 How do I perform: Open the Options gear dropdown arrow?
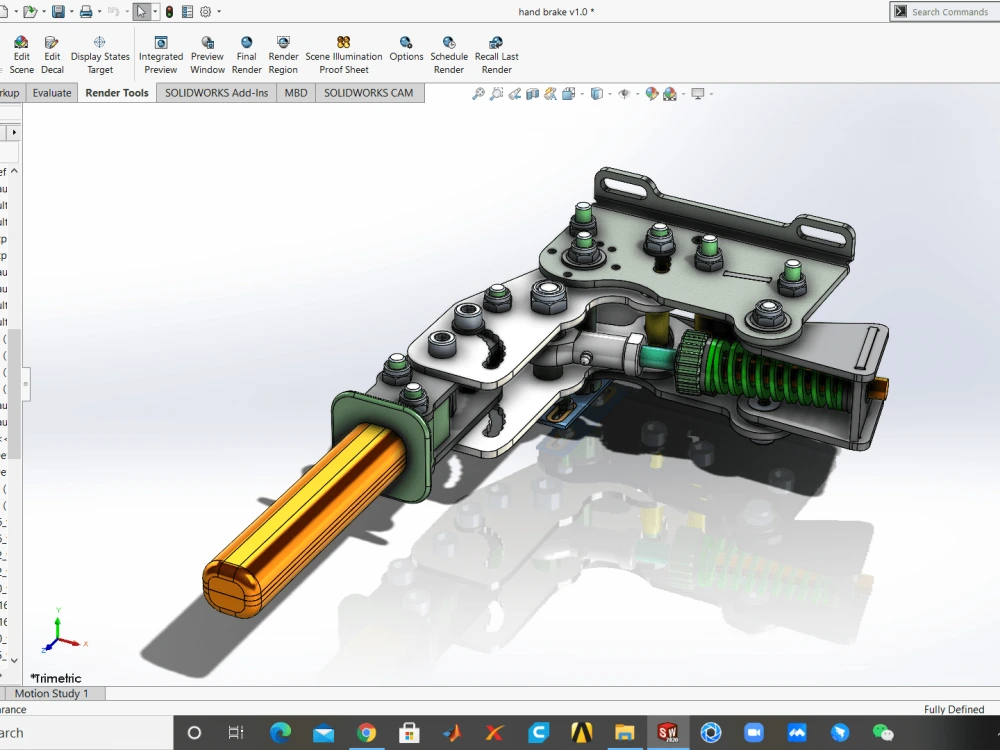[x=219, y=11]
